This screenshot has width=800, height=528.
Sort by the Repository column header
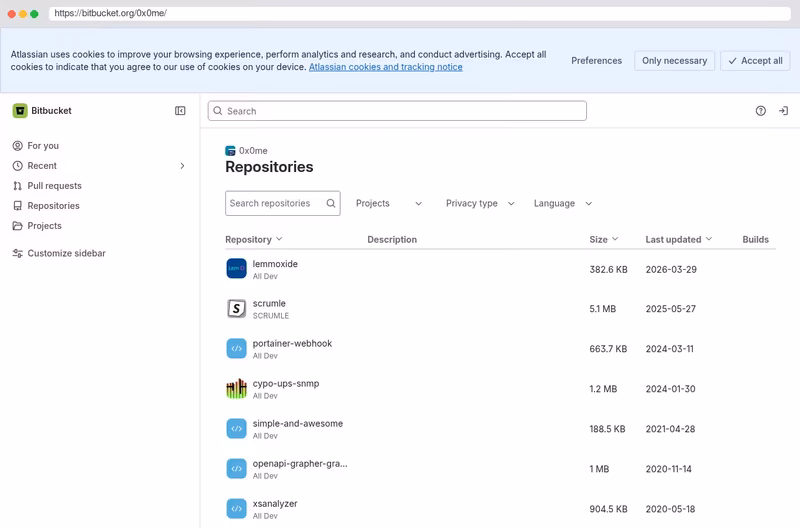[x=254, y=239]
